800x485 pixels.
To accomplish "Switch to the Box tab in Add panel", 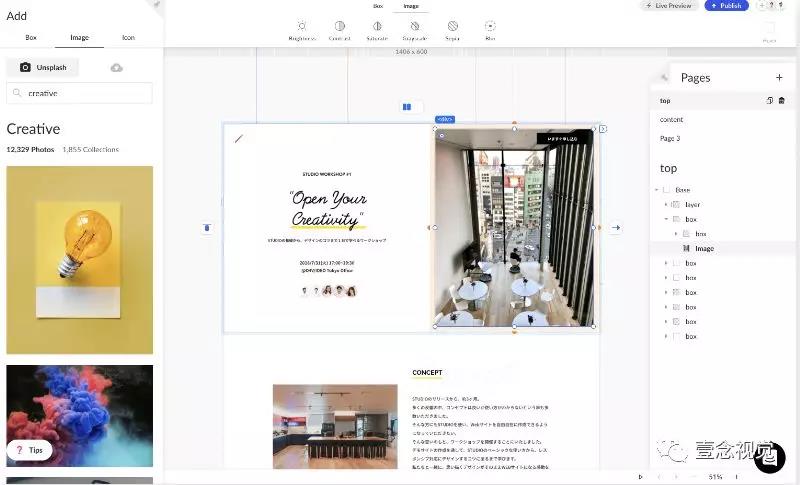I will pos(31,37).
